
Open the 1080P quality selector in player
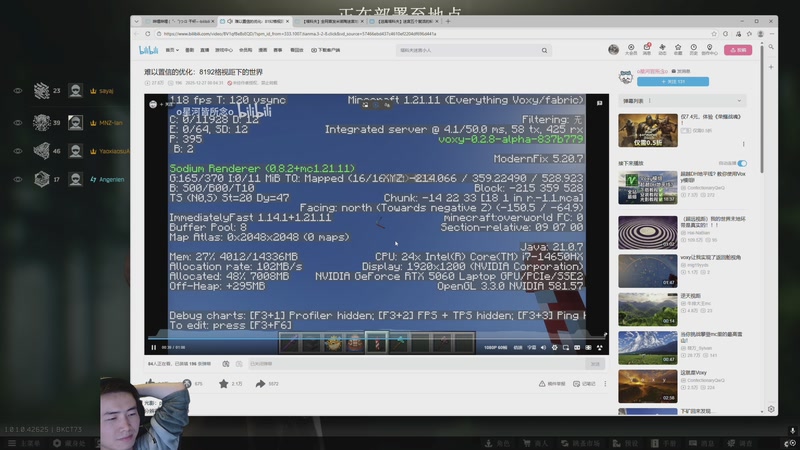click(495, 347)
